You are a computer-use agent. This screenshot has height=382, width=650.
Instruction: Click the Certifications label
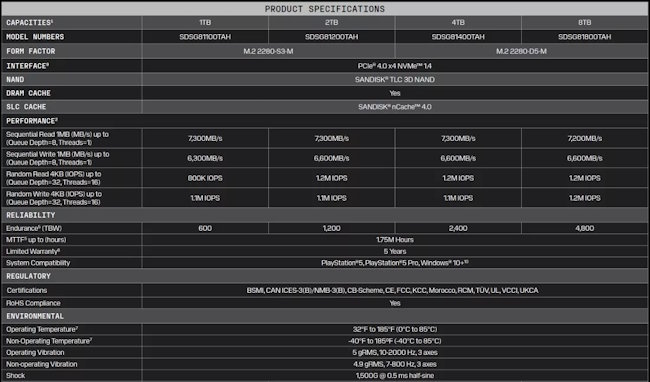click(x=27, y=290)
